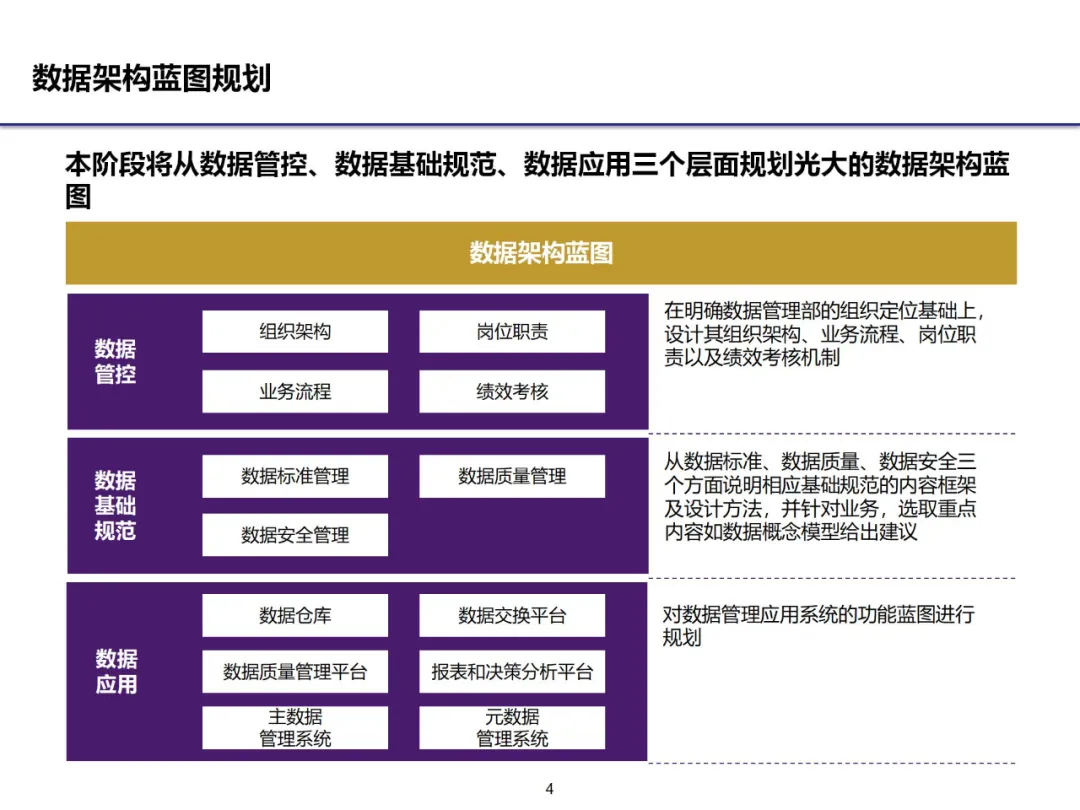The width and height of the screenshot is (1080, 810).
Task: Click the 报表和决策分析平台 box
Action: click(512, 672)
